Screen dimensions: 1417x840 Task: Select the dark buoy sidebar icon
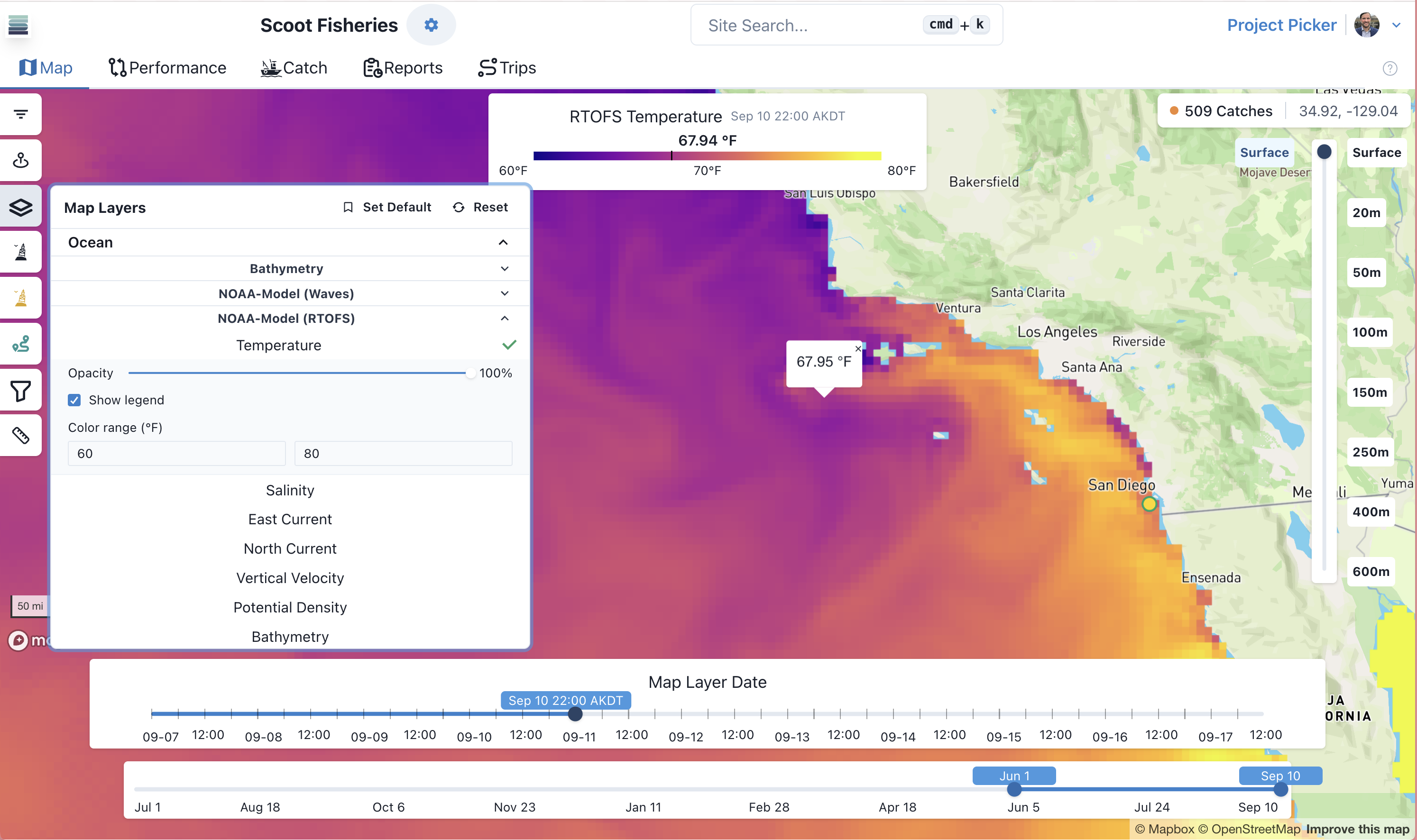[x=21, y=252]
